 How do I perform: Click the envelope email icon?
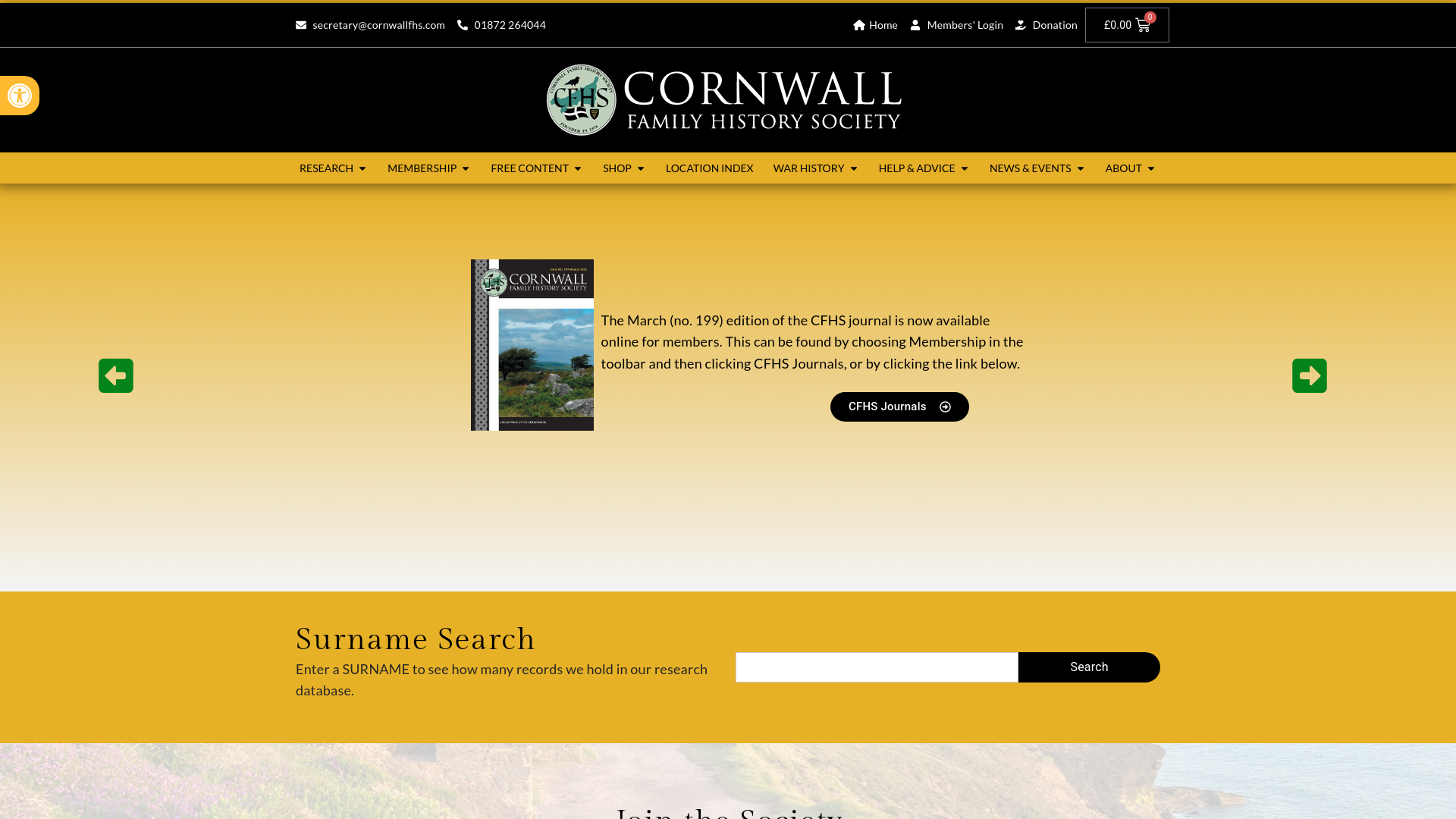301,25
